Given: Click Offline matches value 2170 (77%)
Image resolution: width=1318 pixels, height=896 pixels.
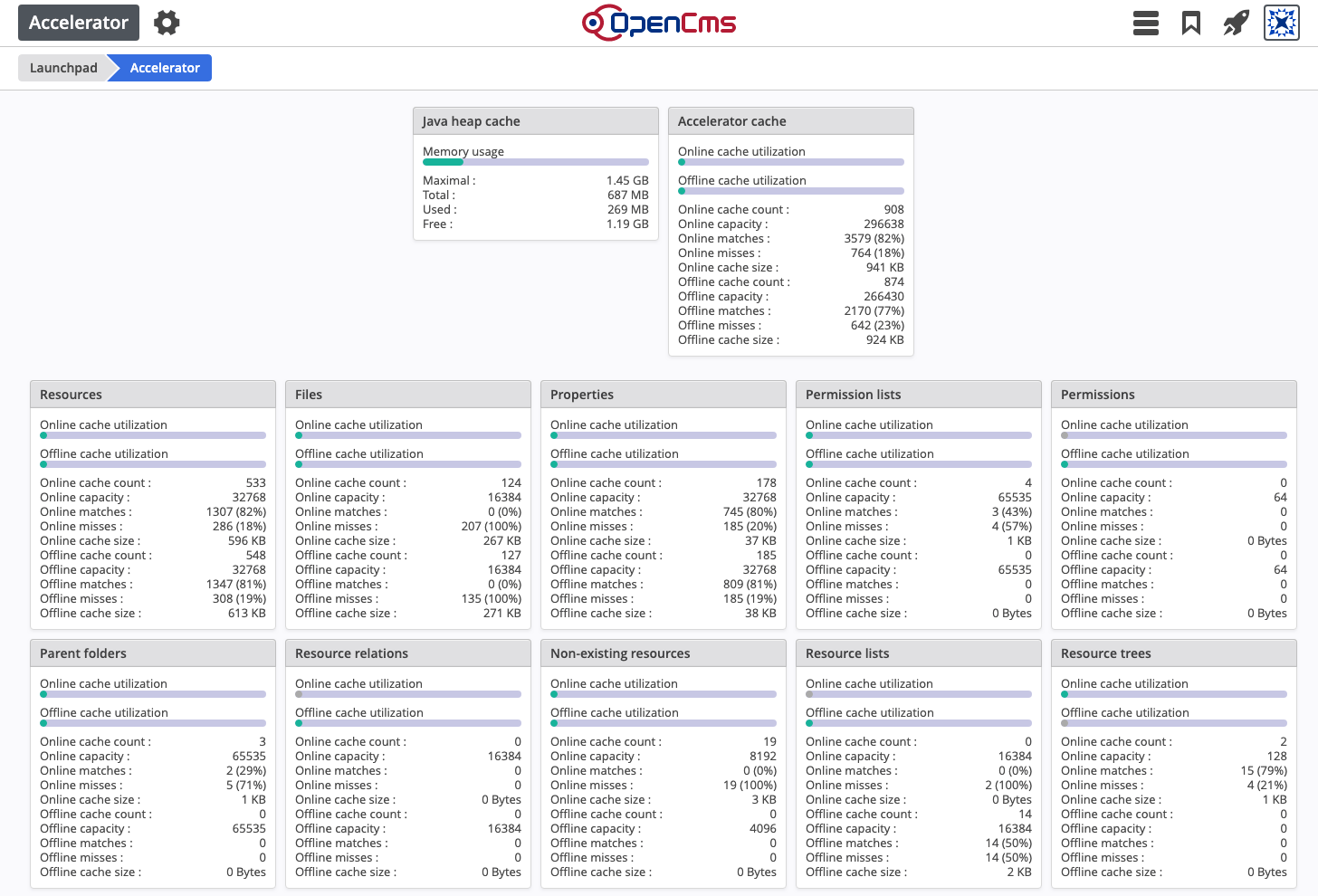Looking at the screenshot, I should coord(874,310).
